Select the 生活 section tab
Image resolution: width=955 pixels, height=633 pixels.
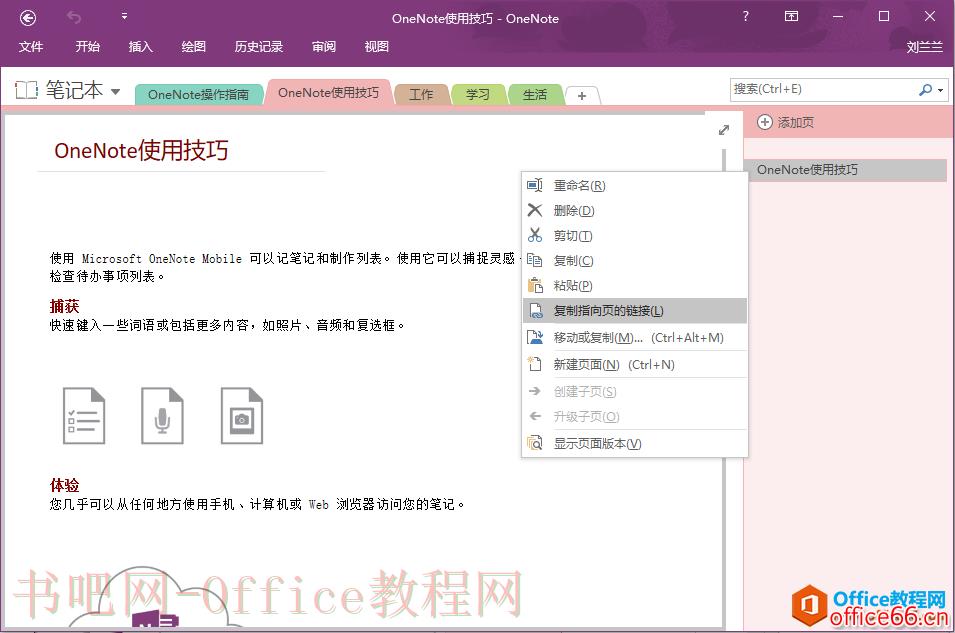tap(535, 94)
